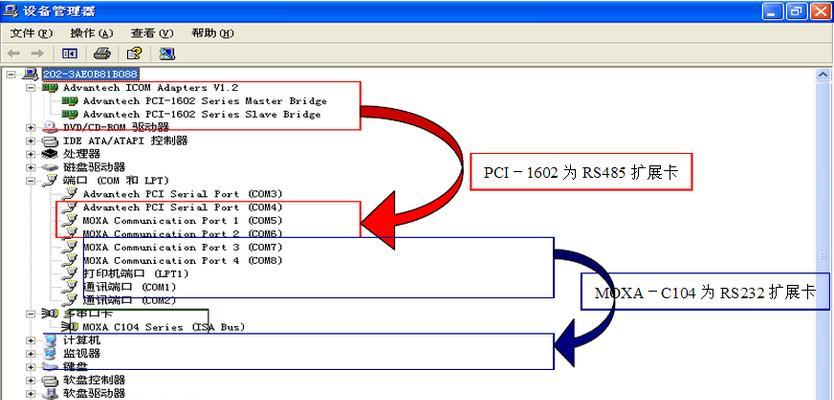Click the Slave Bridge adapter card icon
Viewport: 834px width, 400px height.
(x=70, y=114)
